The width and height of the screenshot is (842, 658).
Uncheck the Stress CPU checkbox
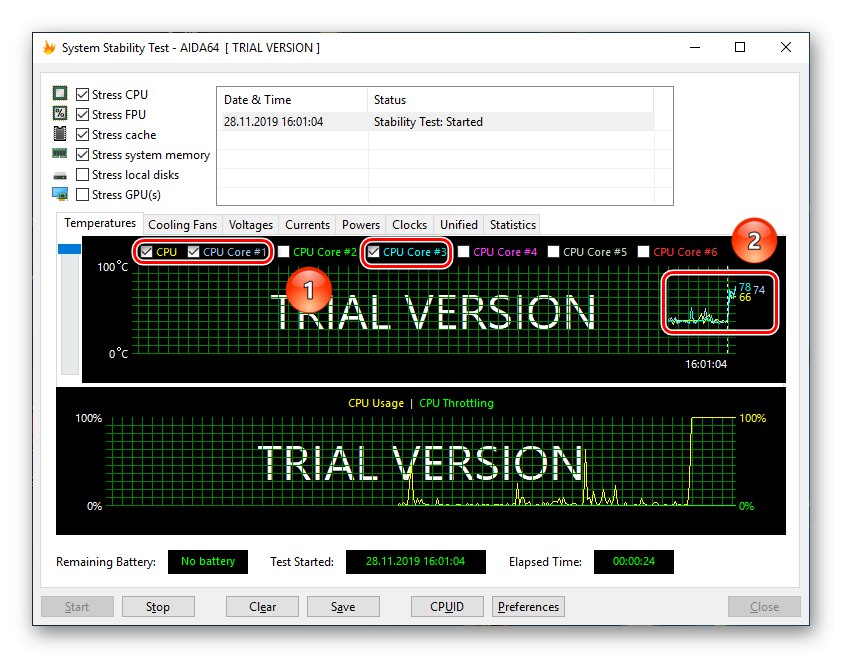click(x=82, y=95)
